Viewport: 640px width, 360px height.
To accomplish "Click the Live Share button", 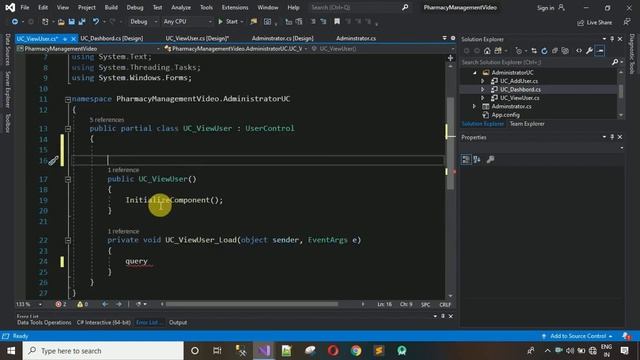I will coord(594,22).
